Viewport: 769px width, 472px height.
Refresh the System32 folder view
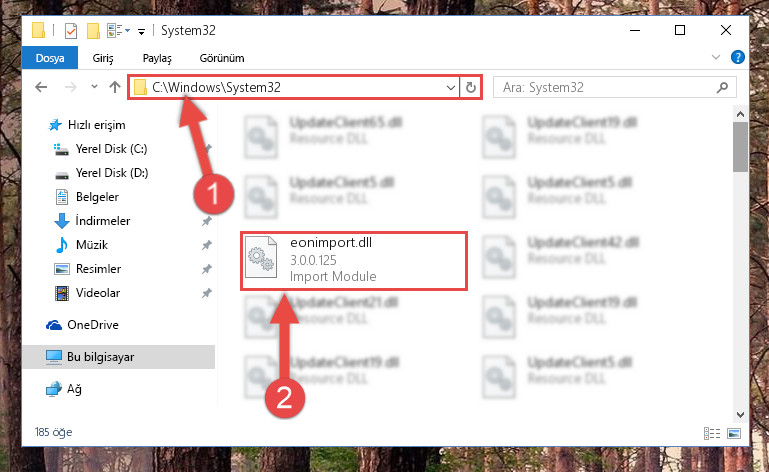[x=471, y=87]
